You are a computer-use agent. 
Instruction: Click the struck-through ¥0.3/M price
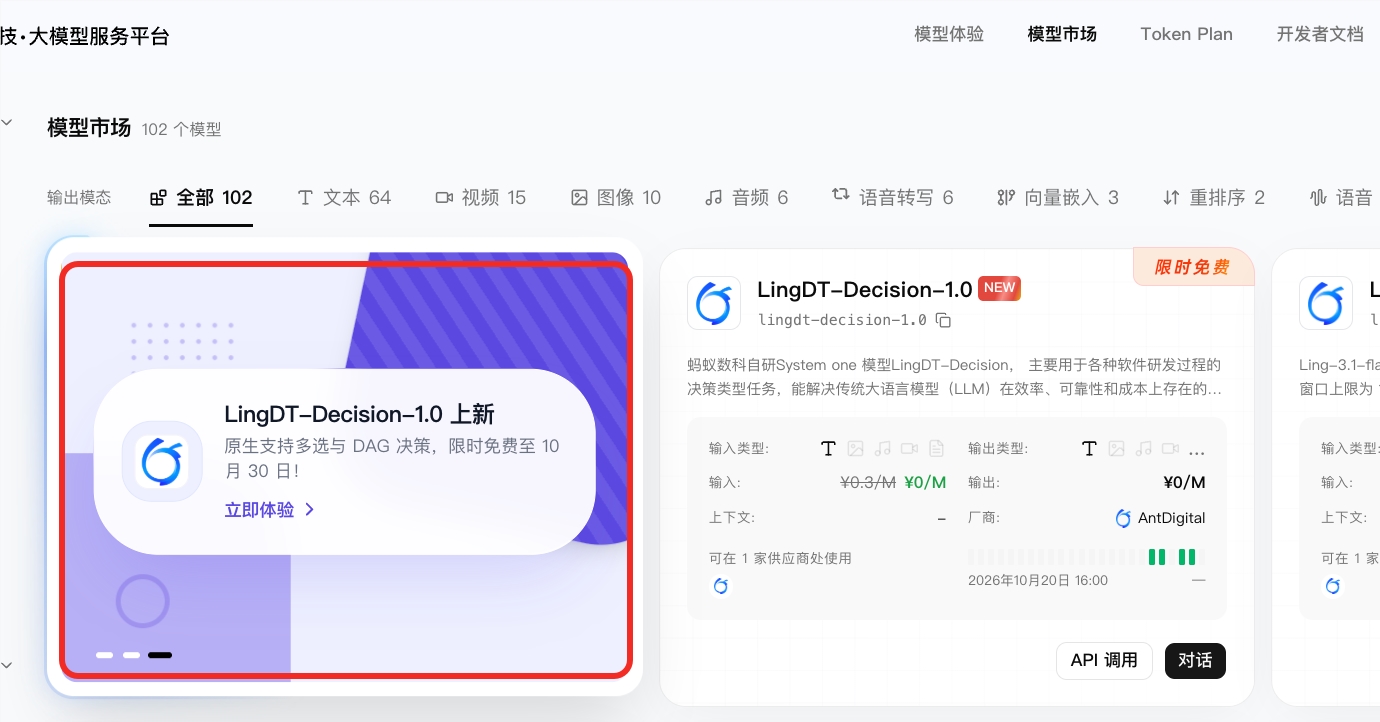[868, 483]
